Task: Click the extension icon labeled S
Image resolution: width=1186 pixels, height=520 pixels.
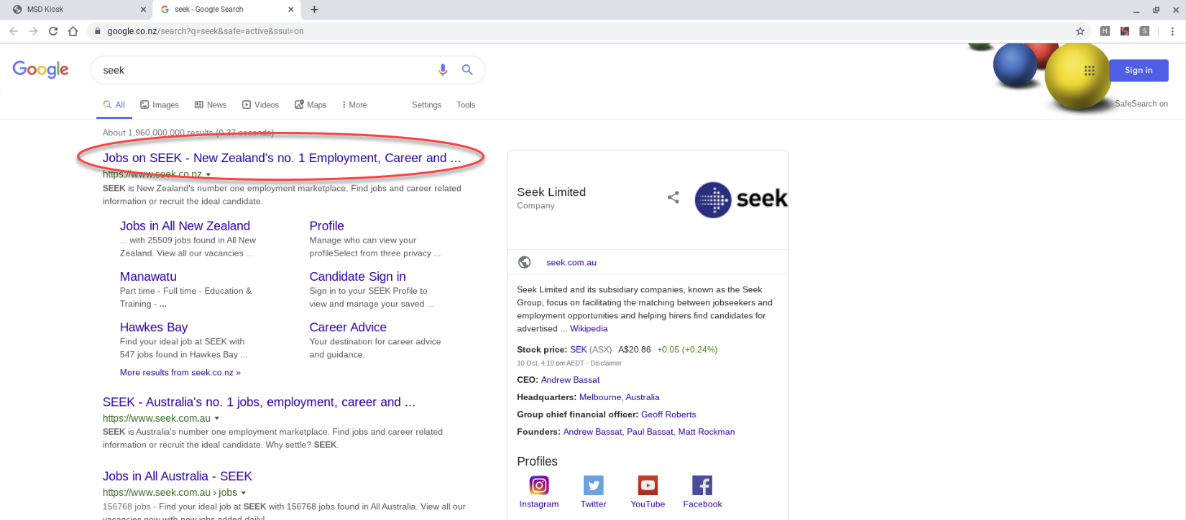Action: point(1144,31)
